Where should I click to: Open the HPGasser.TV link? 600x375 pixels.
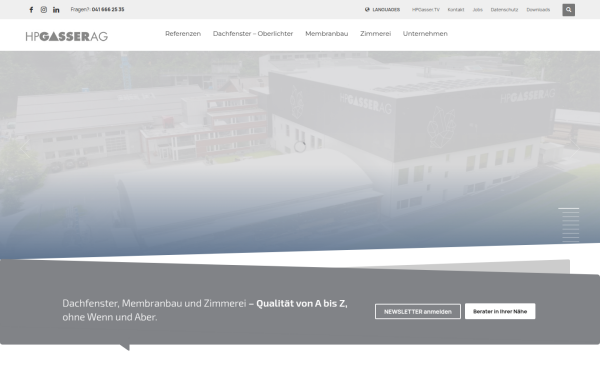[426, 10]
